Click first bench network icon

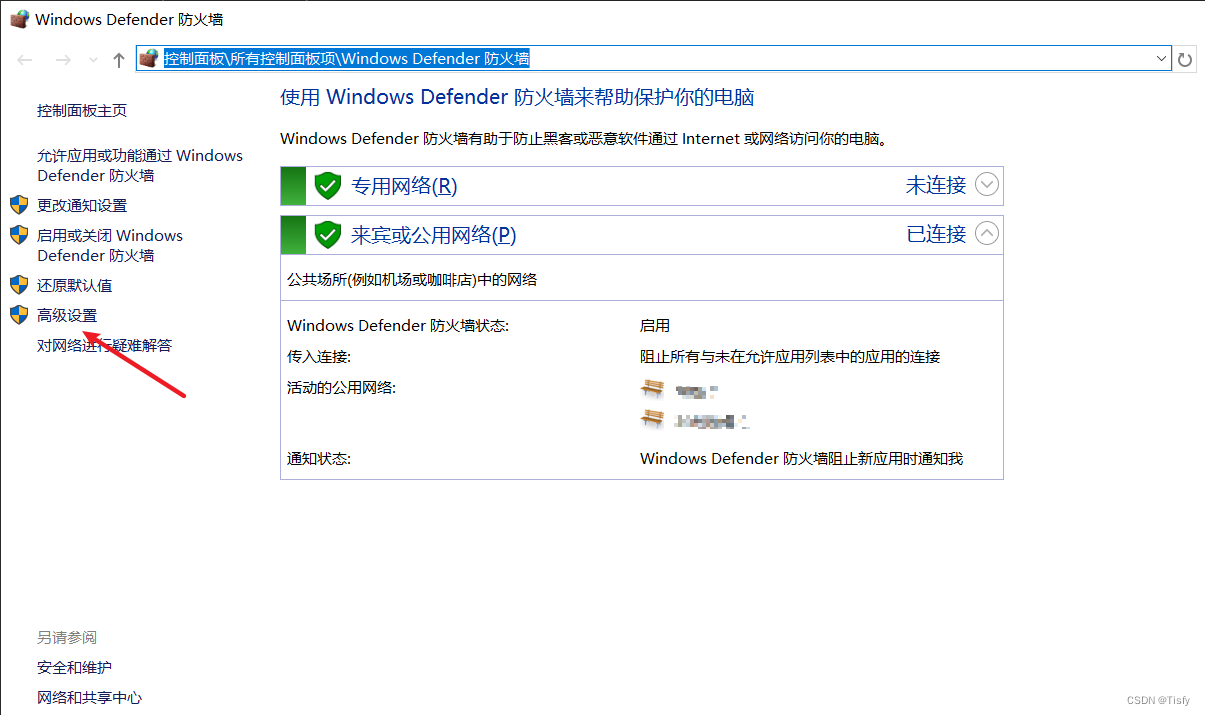coord(652,388)
